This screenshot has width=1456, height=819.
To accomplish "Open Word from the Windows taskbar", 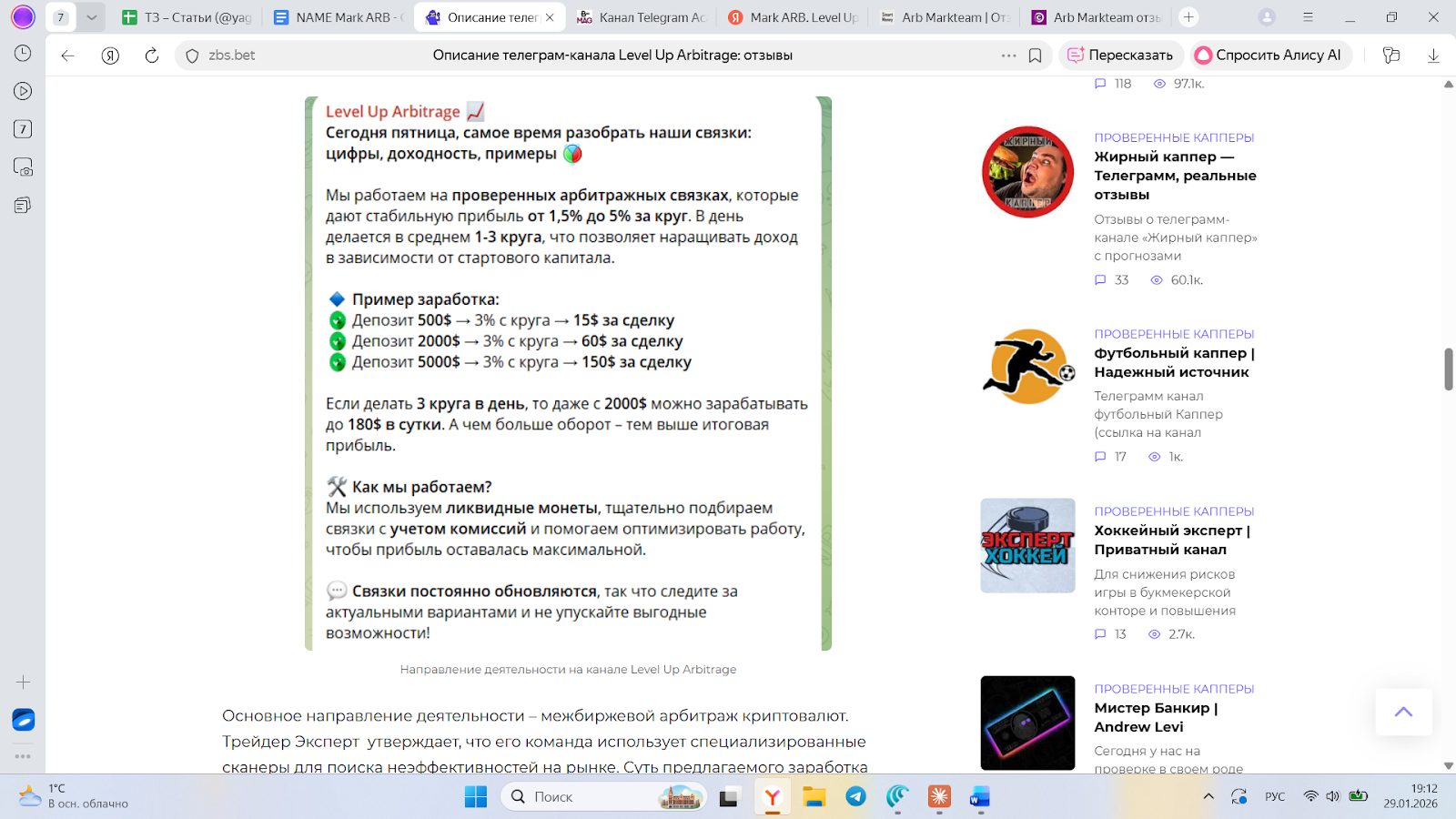I will [x=979, y=797].
